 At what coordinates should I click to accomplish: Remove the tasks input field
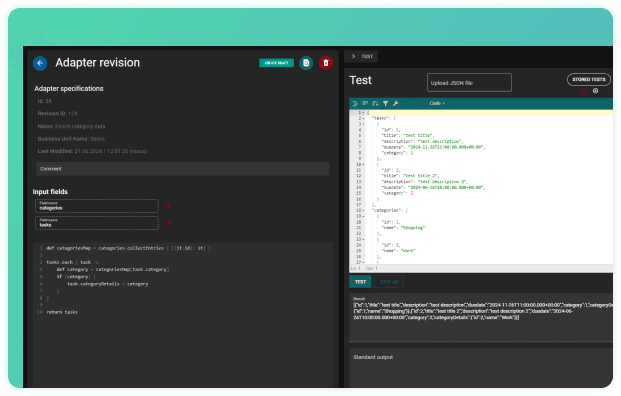pos(168,223)
